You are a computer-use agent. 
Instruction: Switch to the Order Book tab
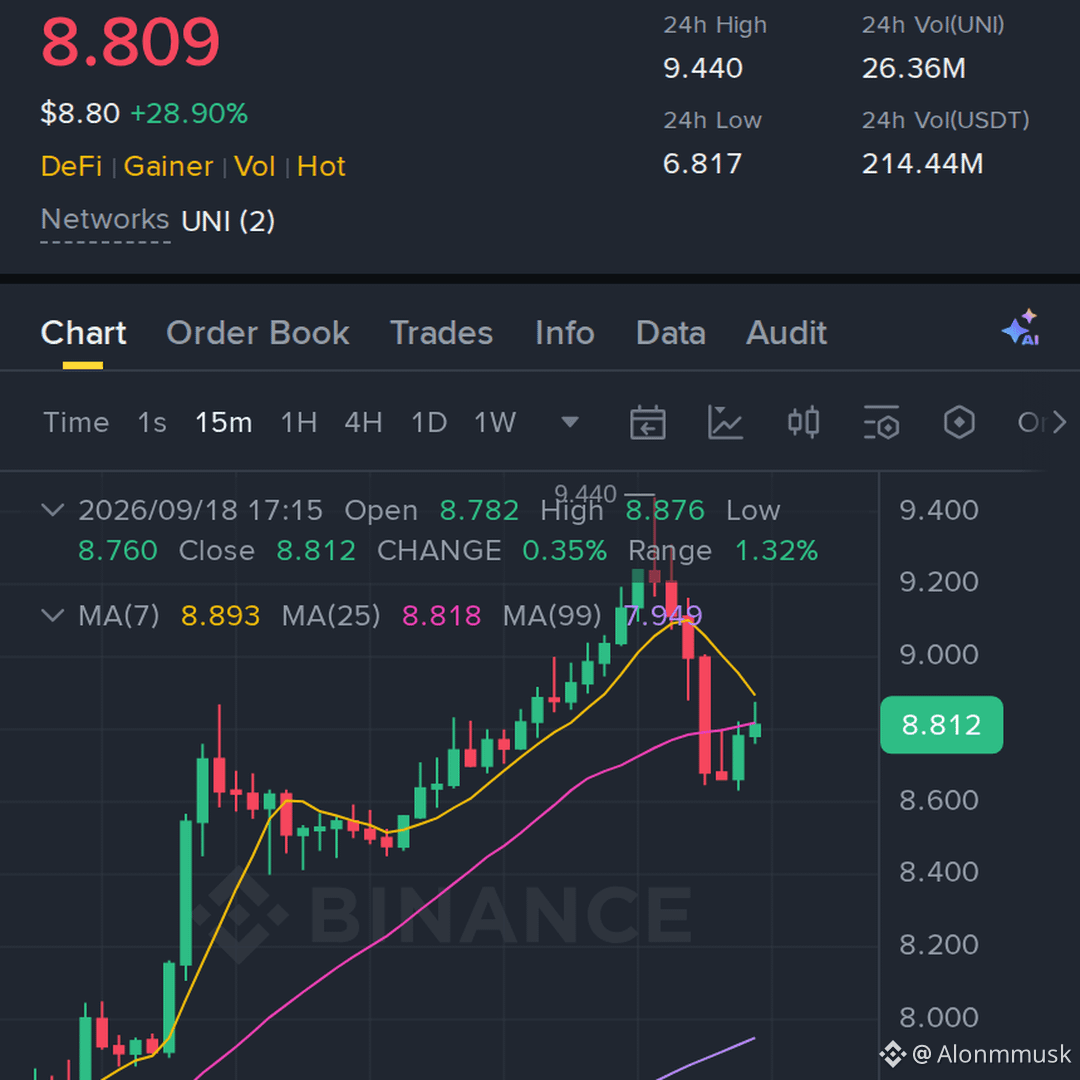(x=258, y=333)
